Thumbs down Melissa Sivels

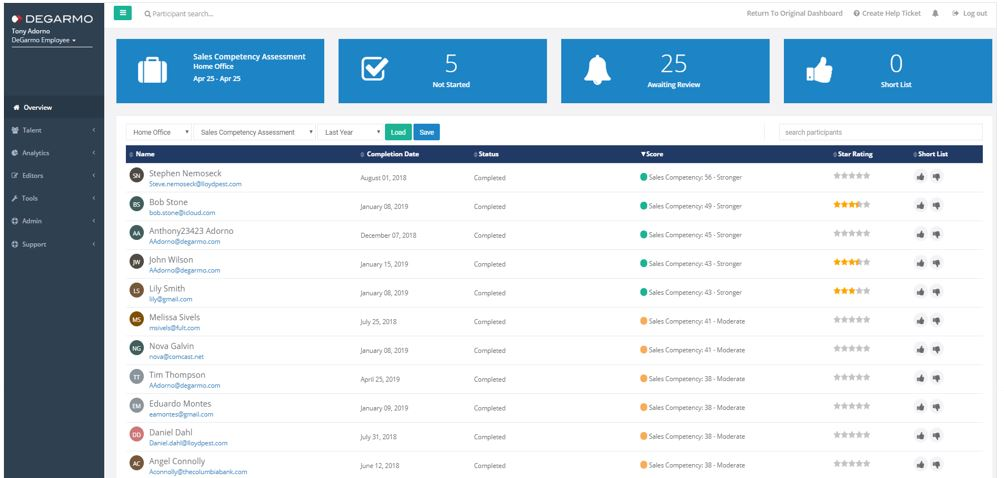click(x=936, y=321)
